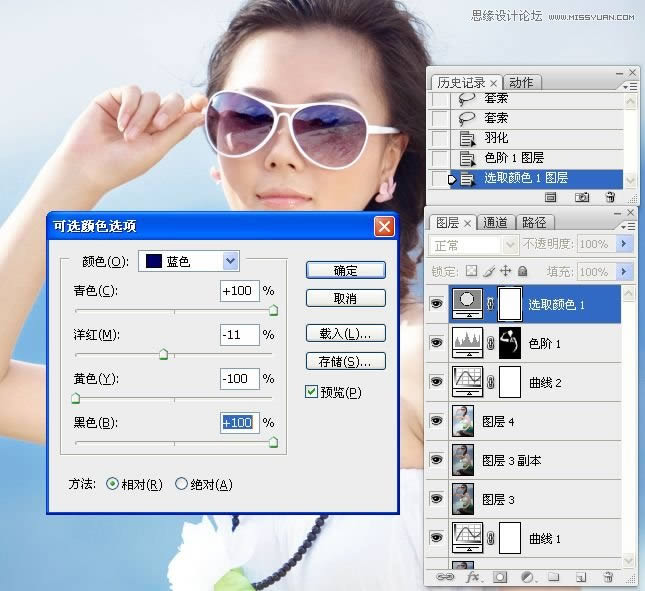This screenshot has width=645, height=591.
Task: Click lock position move icon
Action: (505, 271)
